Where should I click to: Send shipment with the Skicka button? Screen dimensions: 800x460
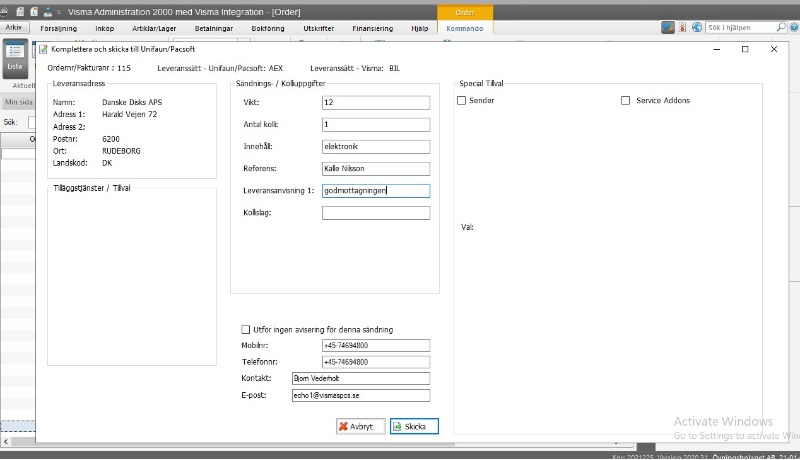click(414, 426)
